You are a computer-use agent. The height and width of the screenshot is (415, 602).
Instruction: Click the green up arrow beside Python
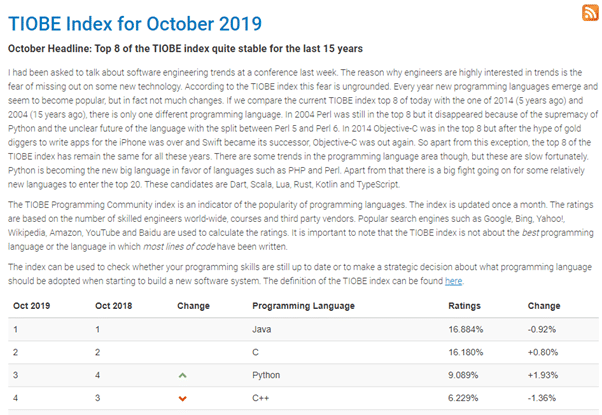pyautogui.click(x=183, y=375)
